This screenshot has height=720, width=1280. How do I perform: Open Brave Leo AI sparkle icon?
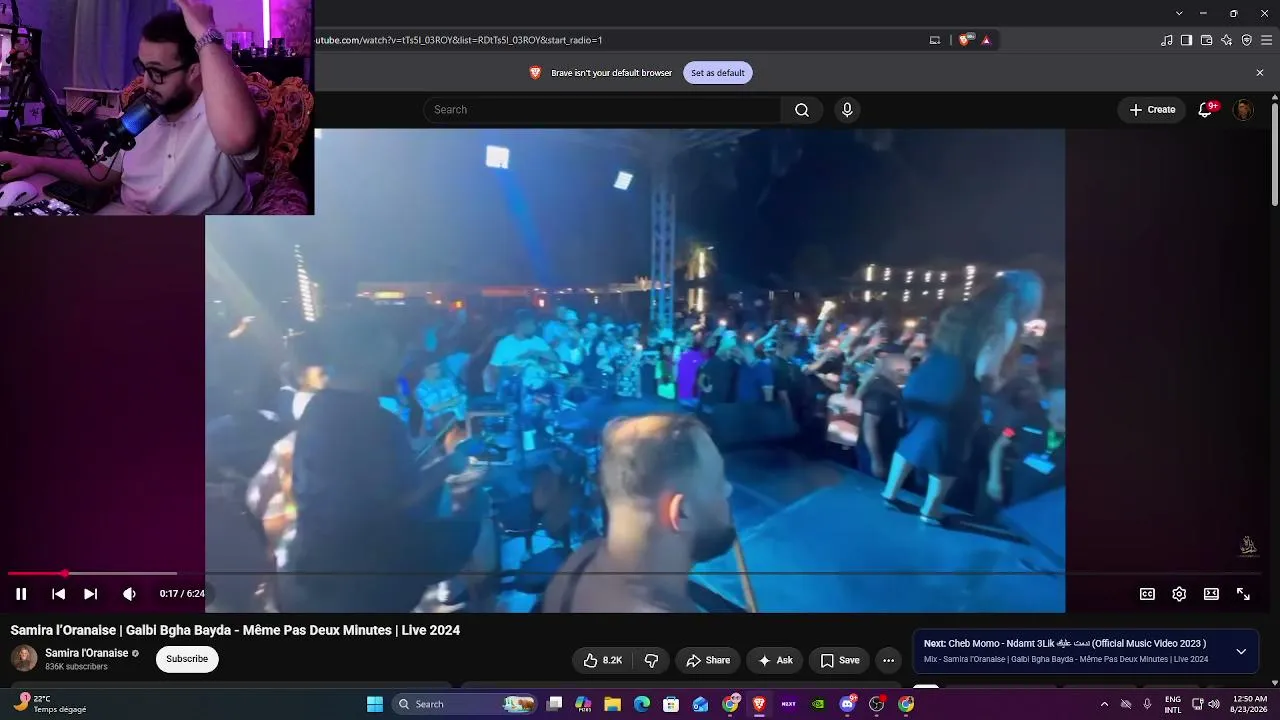tap(1227, 40)
